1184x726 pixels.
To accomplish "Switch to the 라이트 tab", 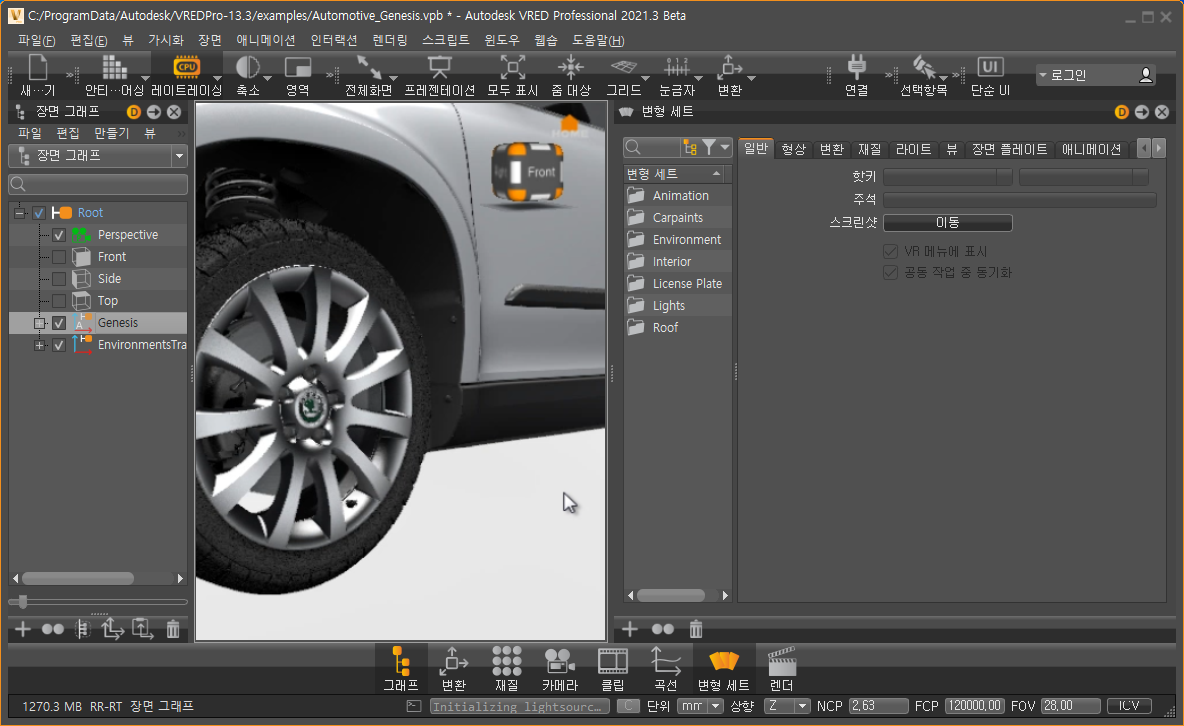I will click(913, 149).
